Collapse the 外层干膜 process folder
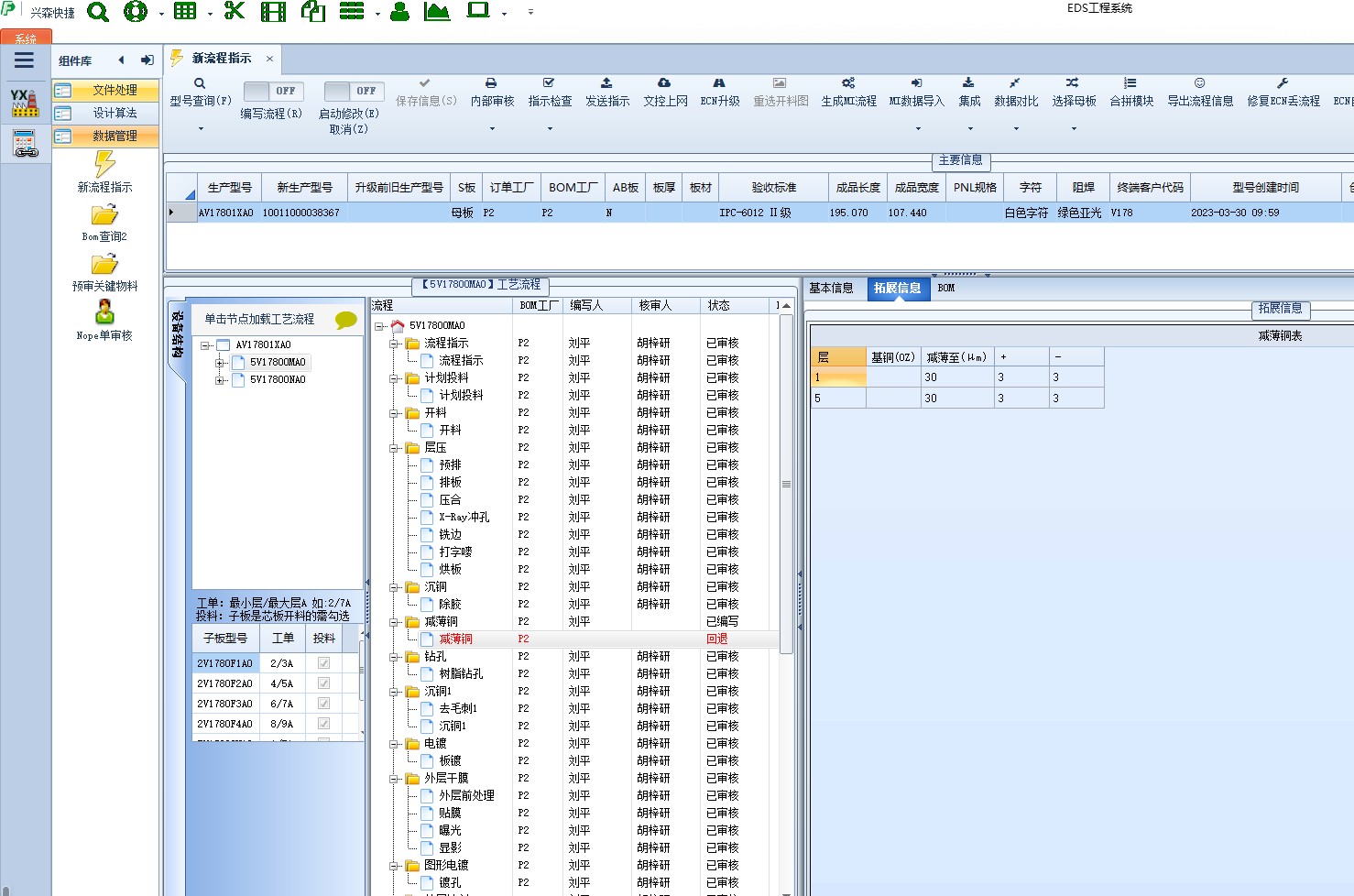Screen dimensions: 1354x896 [x=394, y=779]
